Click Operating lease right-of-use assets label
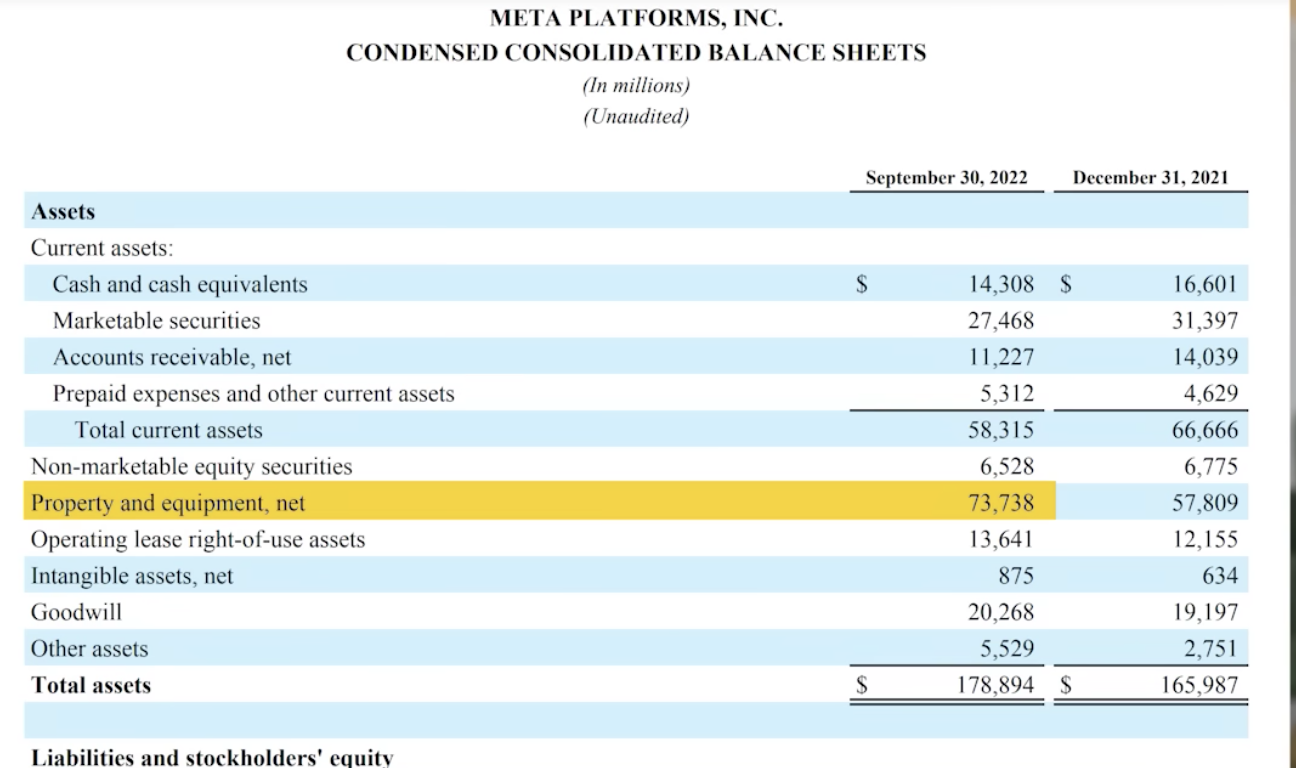Image resolution: width=1296 pixels, height=768 pixels. tap(198, 540)
